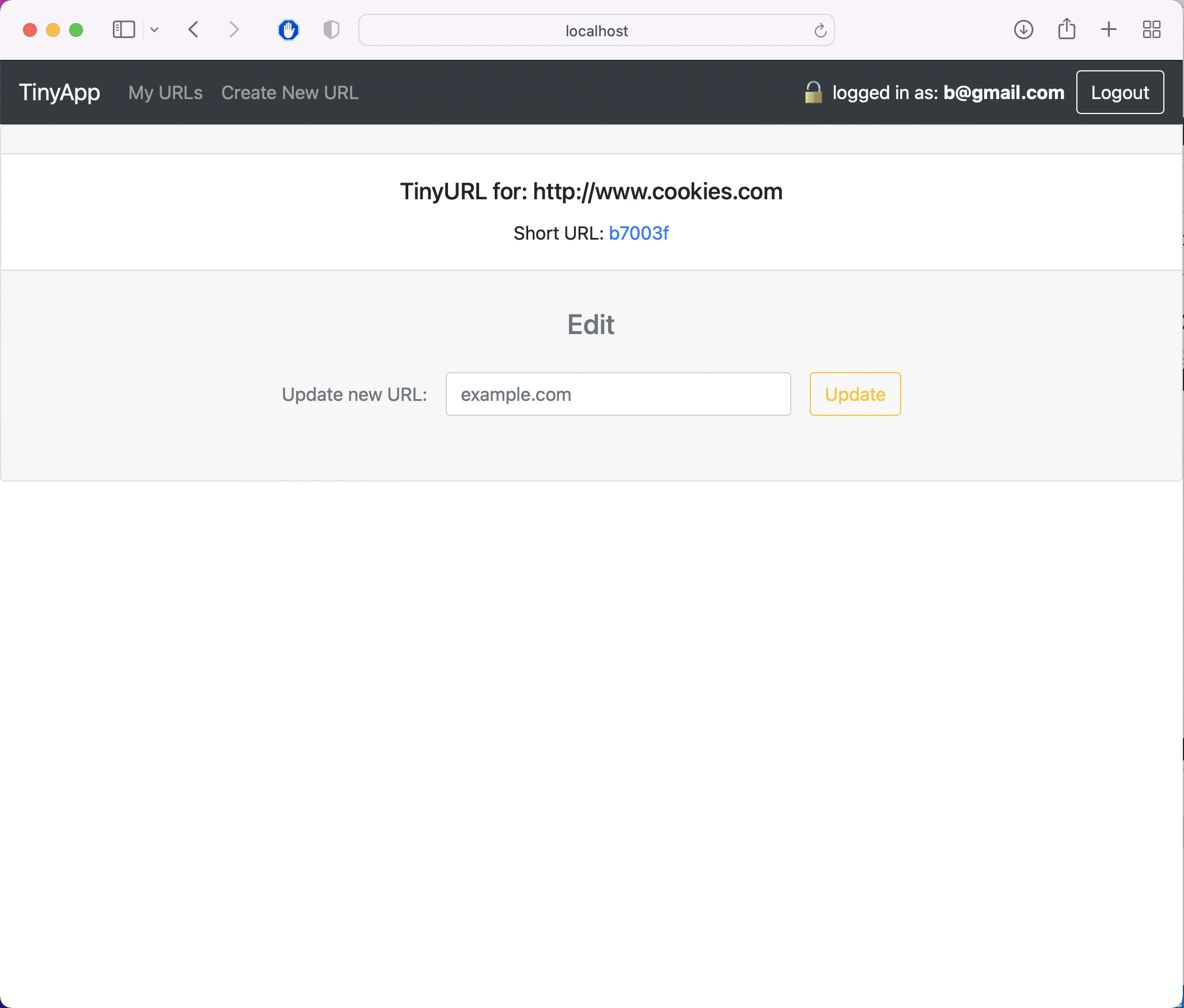Click the lock/security icon in navbar
Image resolution: width=1184 pixels, height=1008 pixels.
click(814, 91)
